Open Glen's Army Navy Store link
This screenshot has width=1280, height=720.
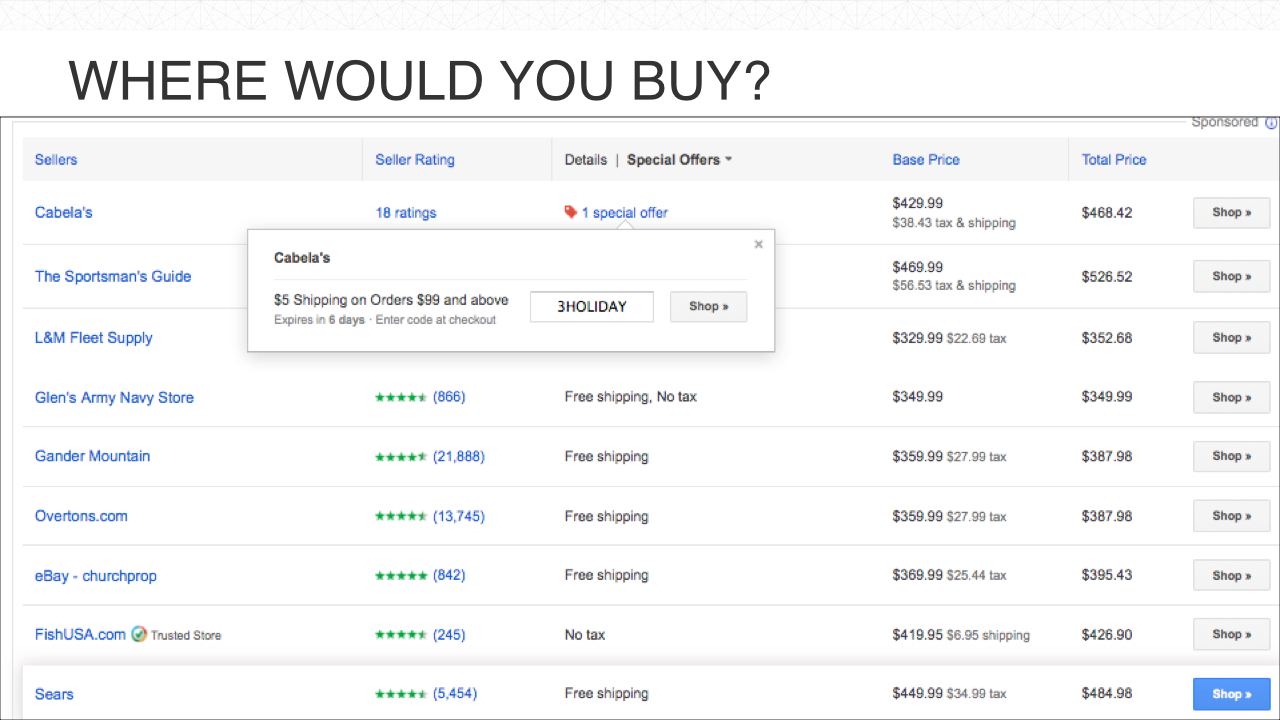[114, 397]
